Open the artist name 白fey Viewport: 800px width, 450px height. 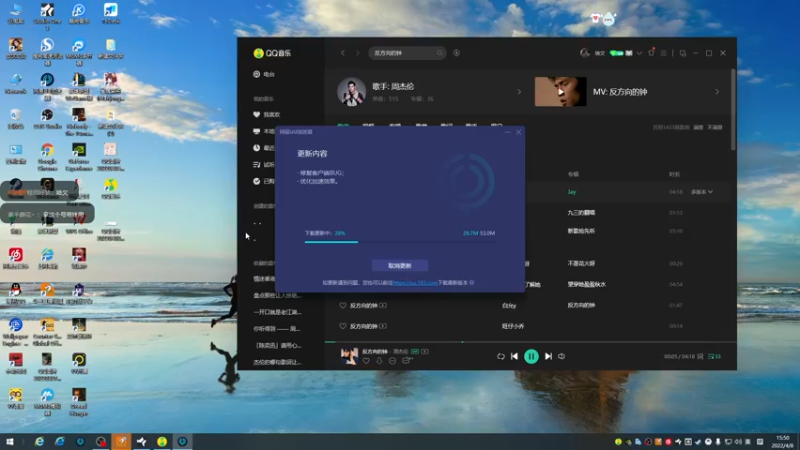point(509,306)
